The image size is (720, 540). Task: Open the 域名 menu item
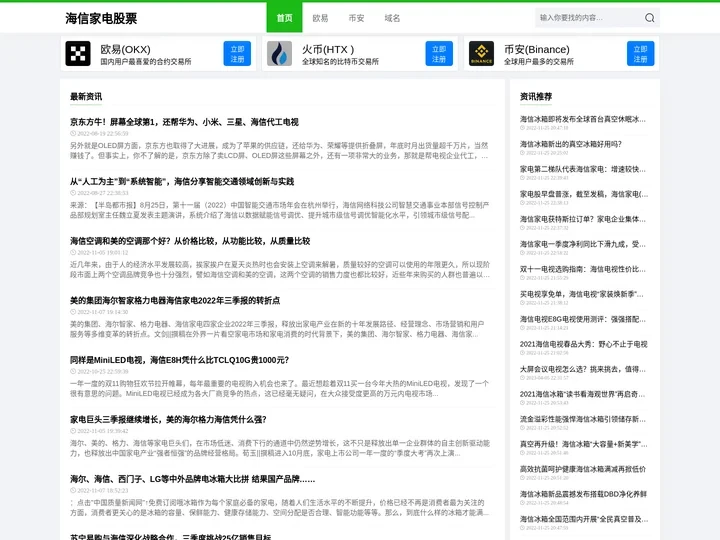[392, 18]
